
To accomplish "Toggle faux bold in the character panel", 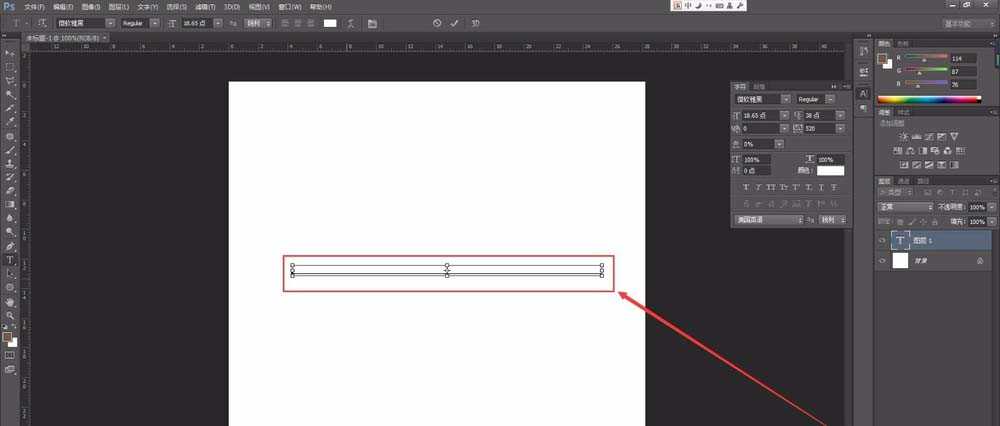I will click(746, 187).
